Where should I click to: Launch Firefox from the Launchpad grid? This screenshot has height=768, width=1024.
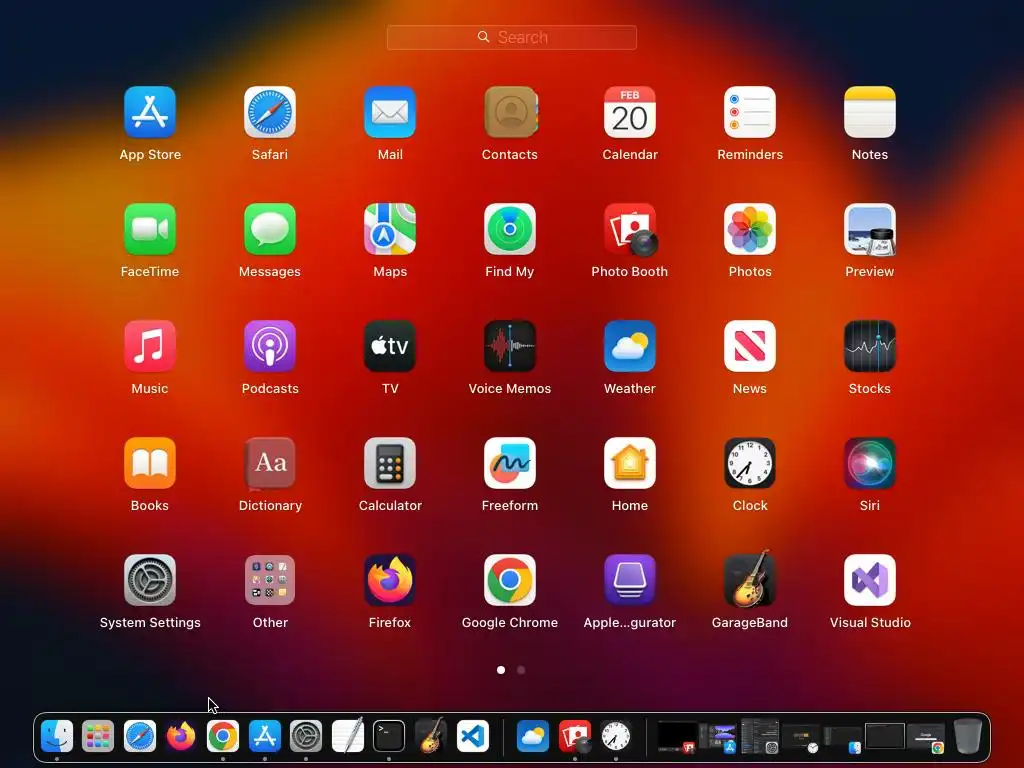(390, 580)
